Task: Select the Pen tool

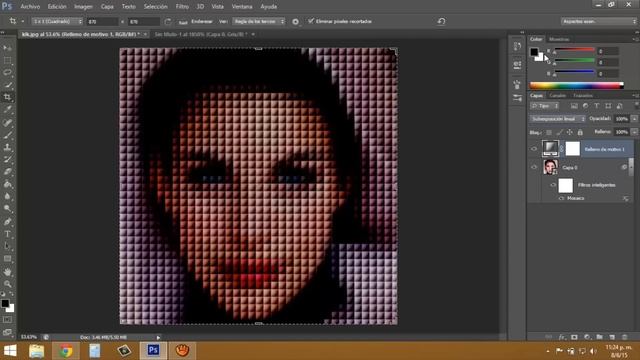Action: click(7, 222)
